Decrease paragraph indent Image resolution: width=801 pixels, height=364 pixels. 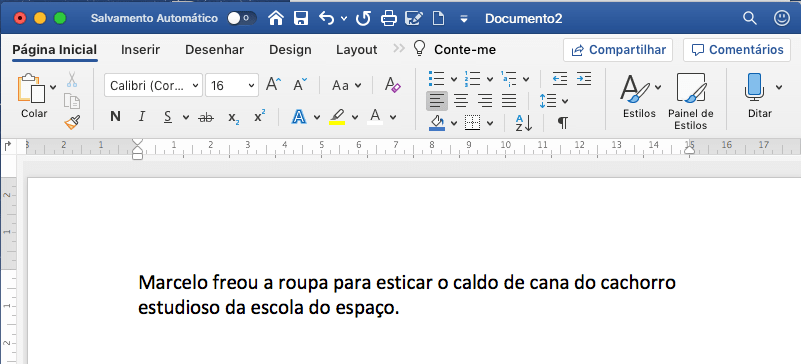[560, 79]
